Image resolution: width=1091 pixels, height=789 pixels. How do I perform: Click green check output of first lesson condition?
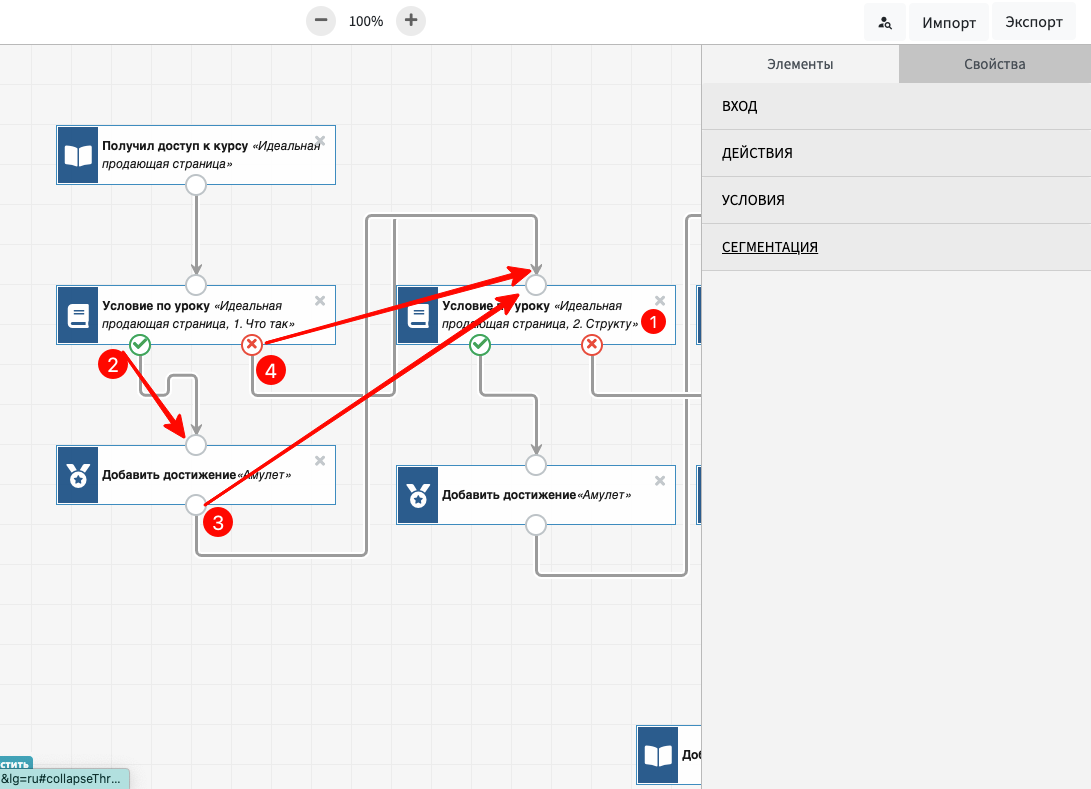140,345
